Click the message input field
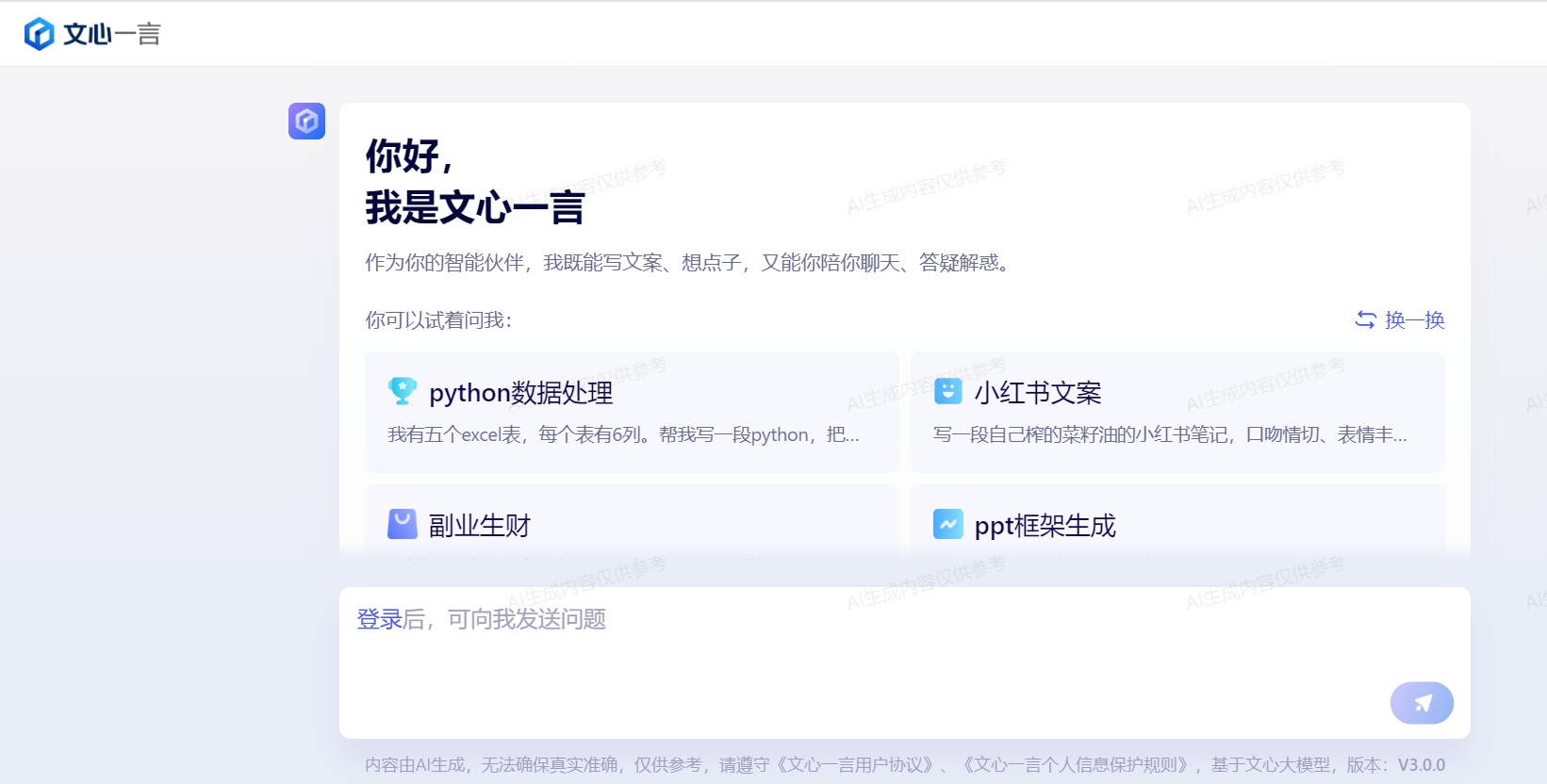 [905, 662]
